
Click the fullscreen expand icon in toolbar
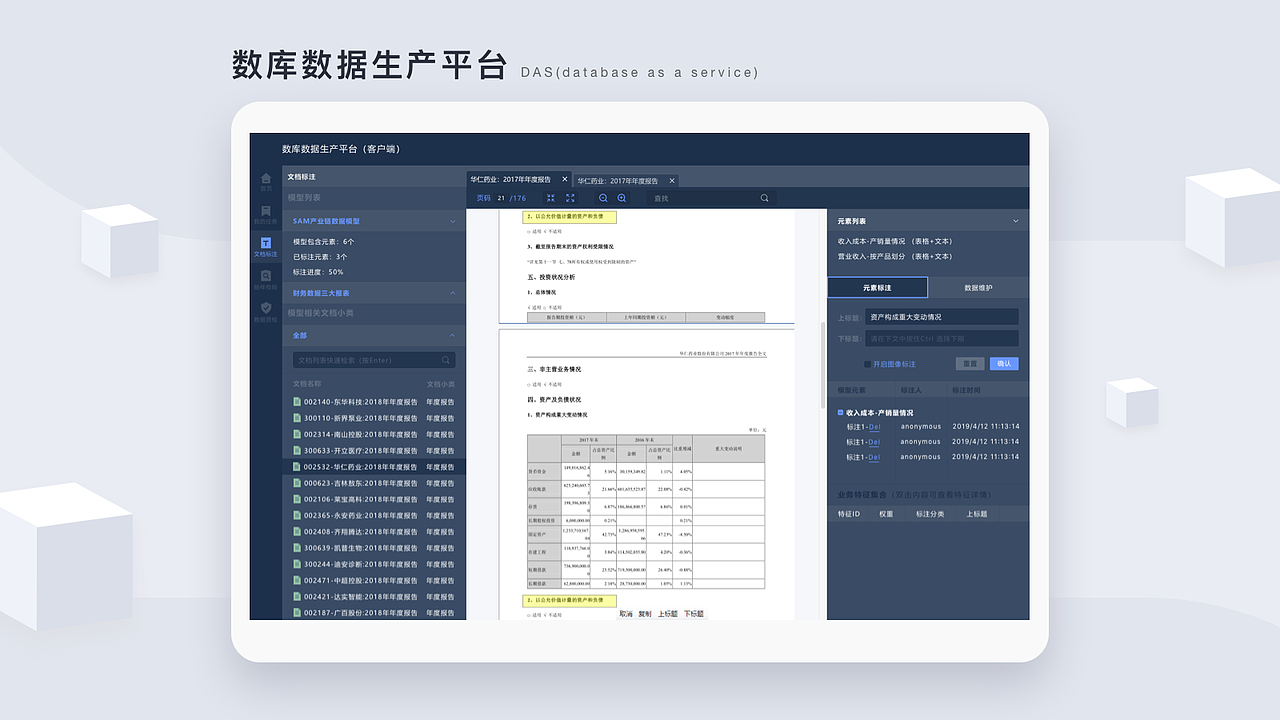tap(570, 198)
